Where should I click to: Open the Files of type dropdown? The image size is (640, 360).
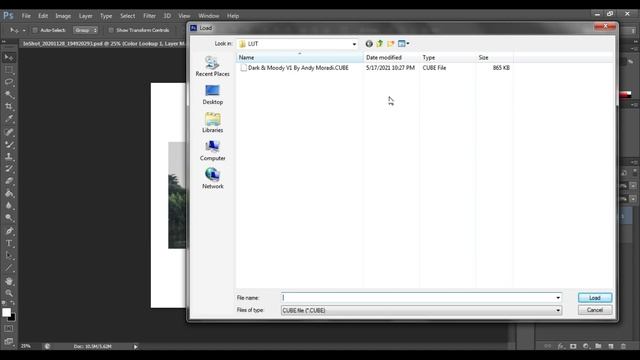(421, 310)
